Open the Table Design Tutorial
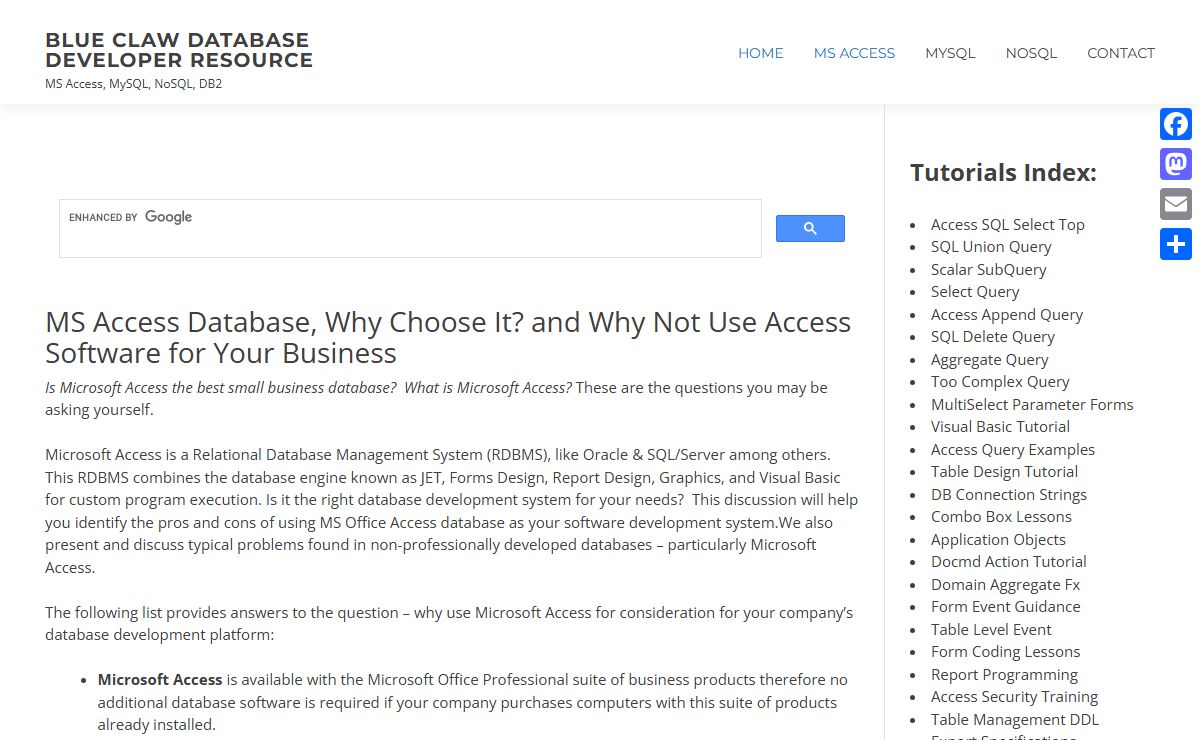This screenshot has width=1200, height=740. [x=1005, y=472]
